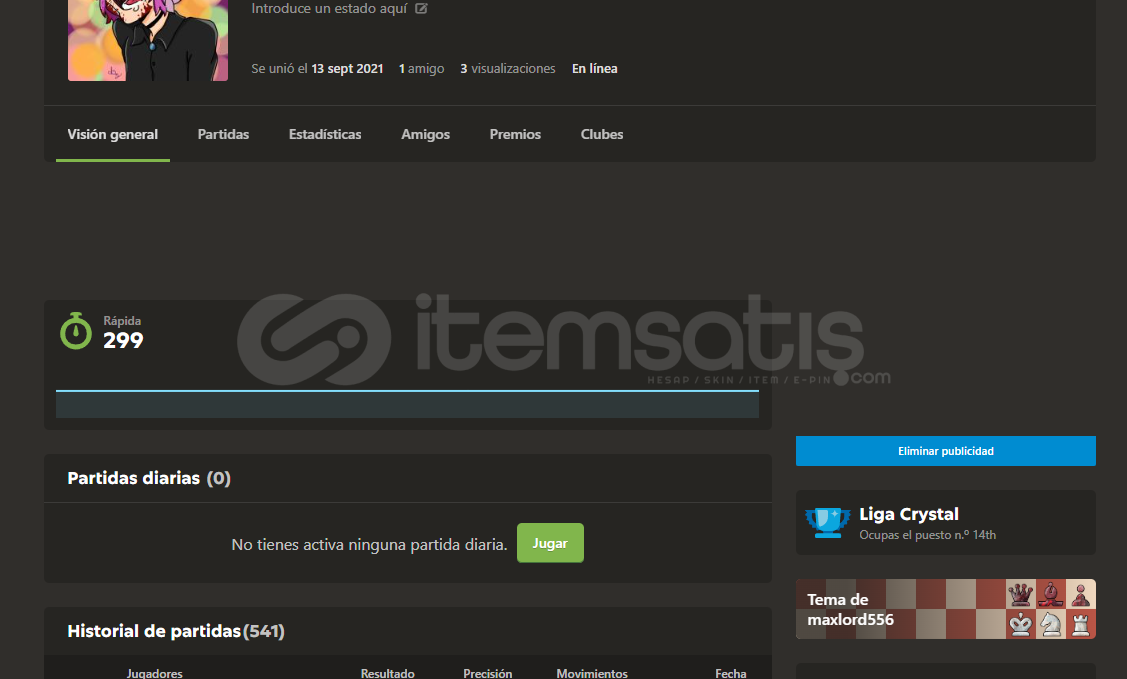Click the Introduce un estado aquí field
This screenshot has height=679, width=1127.
tap(329, 9)
